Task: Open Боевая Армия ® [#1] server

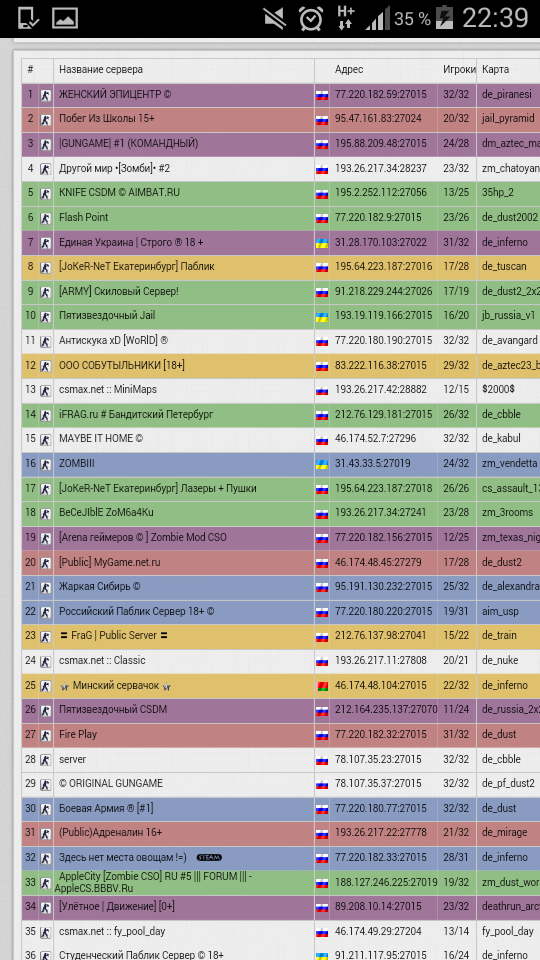Action: [106, 808]
